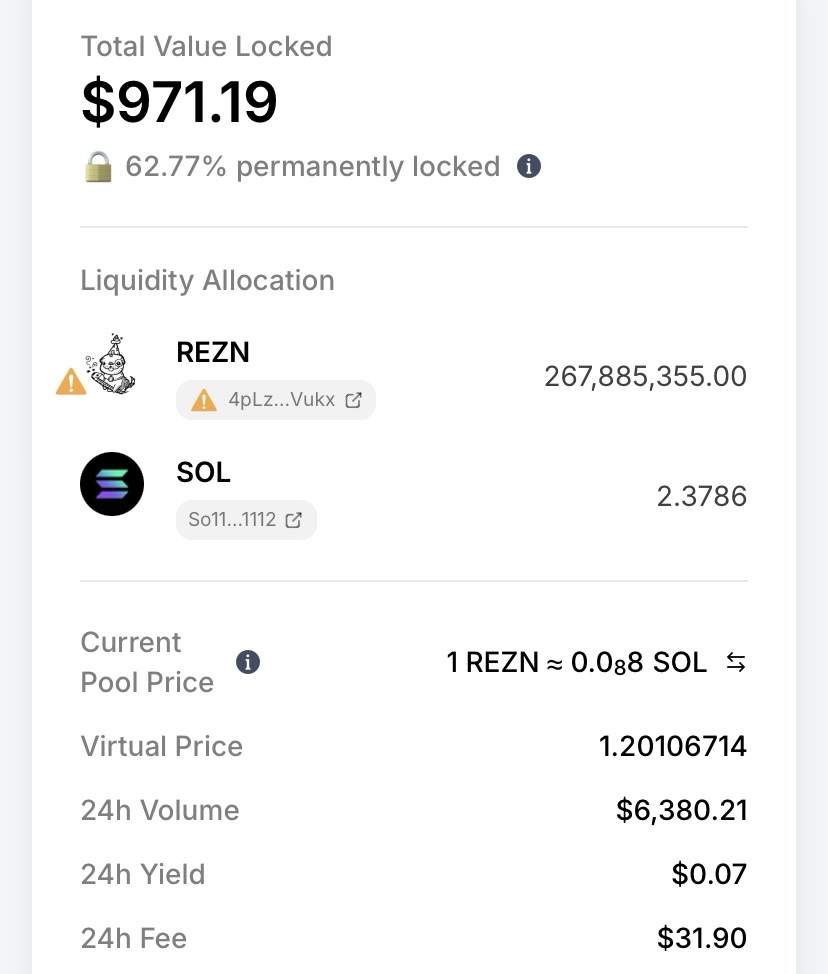Image resolution: width=828 pixels, height=974 pixels.
Task: Open info tooltip next to permanently locked
Action: tap(529, 166)
